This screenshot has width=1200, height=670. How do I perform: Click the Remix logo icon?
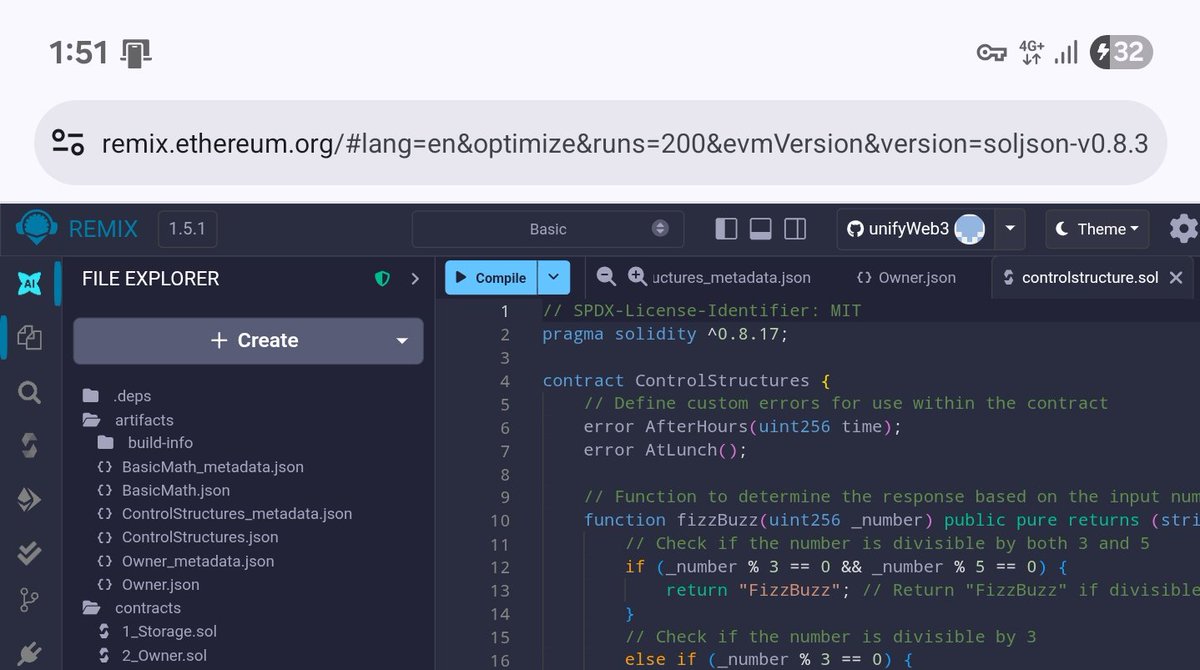point(37,229)
